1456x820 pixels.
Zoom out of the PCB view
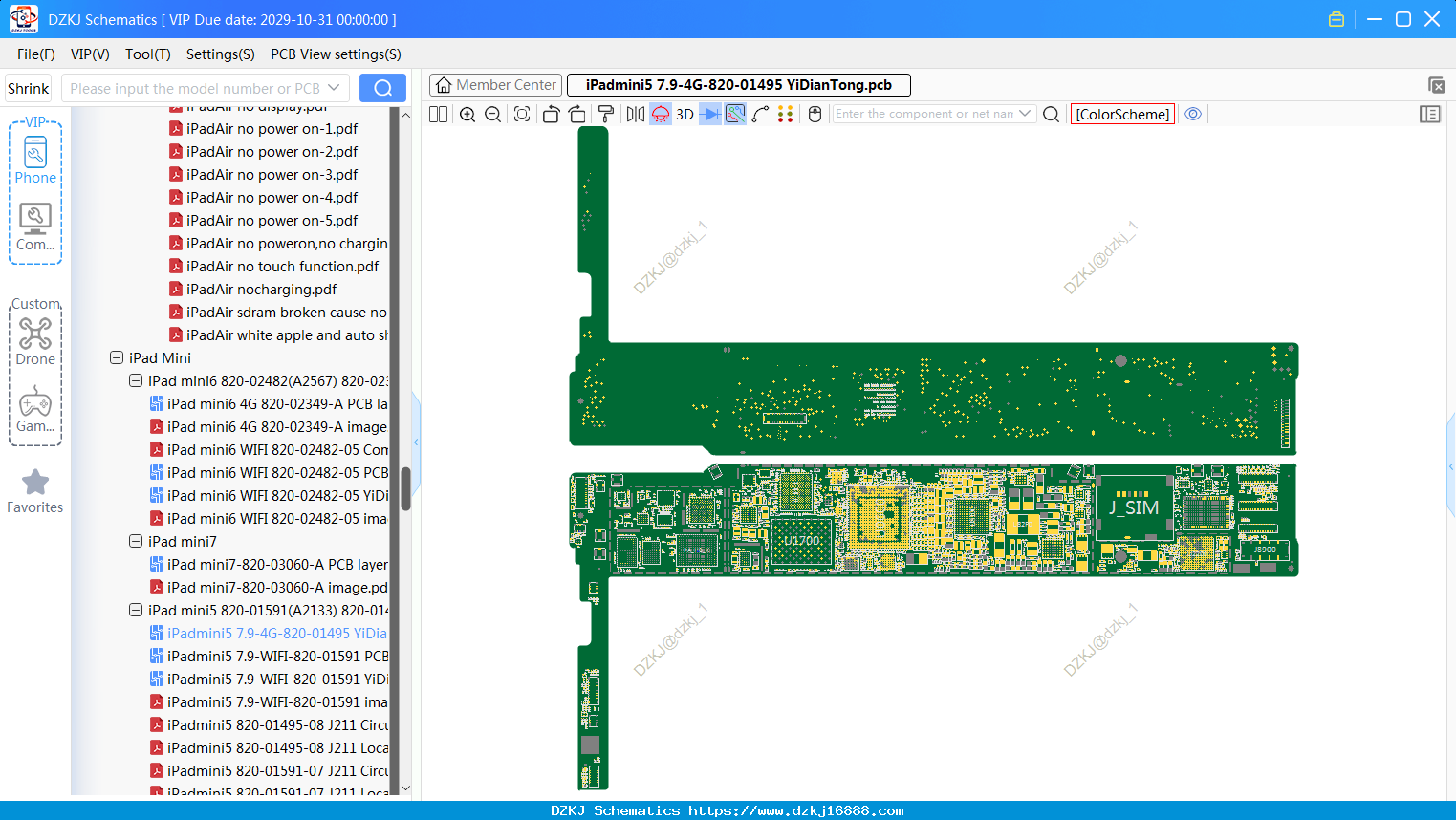click(x=493, y=114)
